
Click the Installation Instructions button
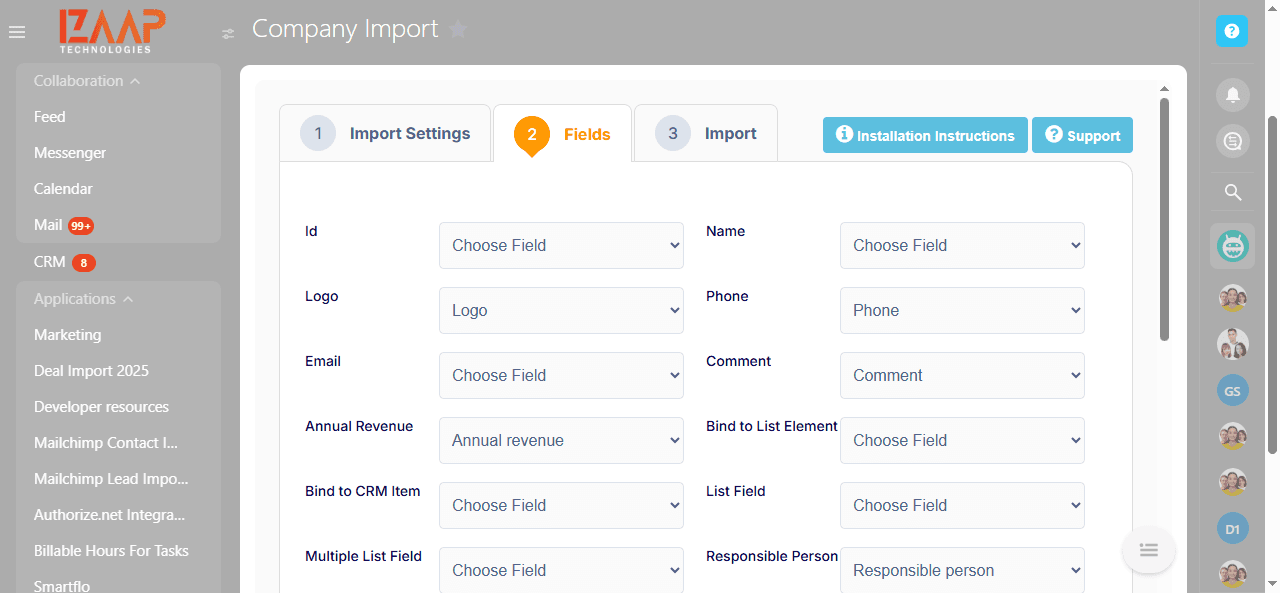(x=925, y=135)
